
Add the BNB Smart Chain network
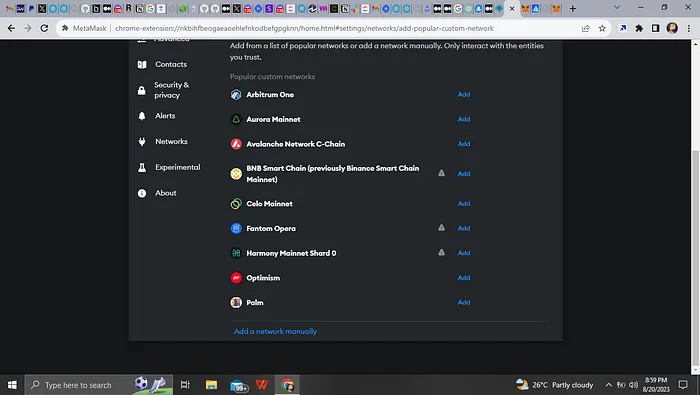point(464,174)
